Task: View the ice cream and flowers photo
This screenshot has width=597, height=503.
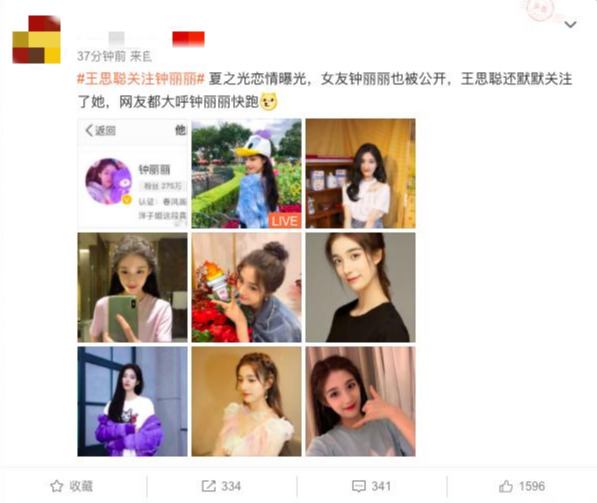Action: pyautogui.click(x=246, y=287)
